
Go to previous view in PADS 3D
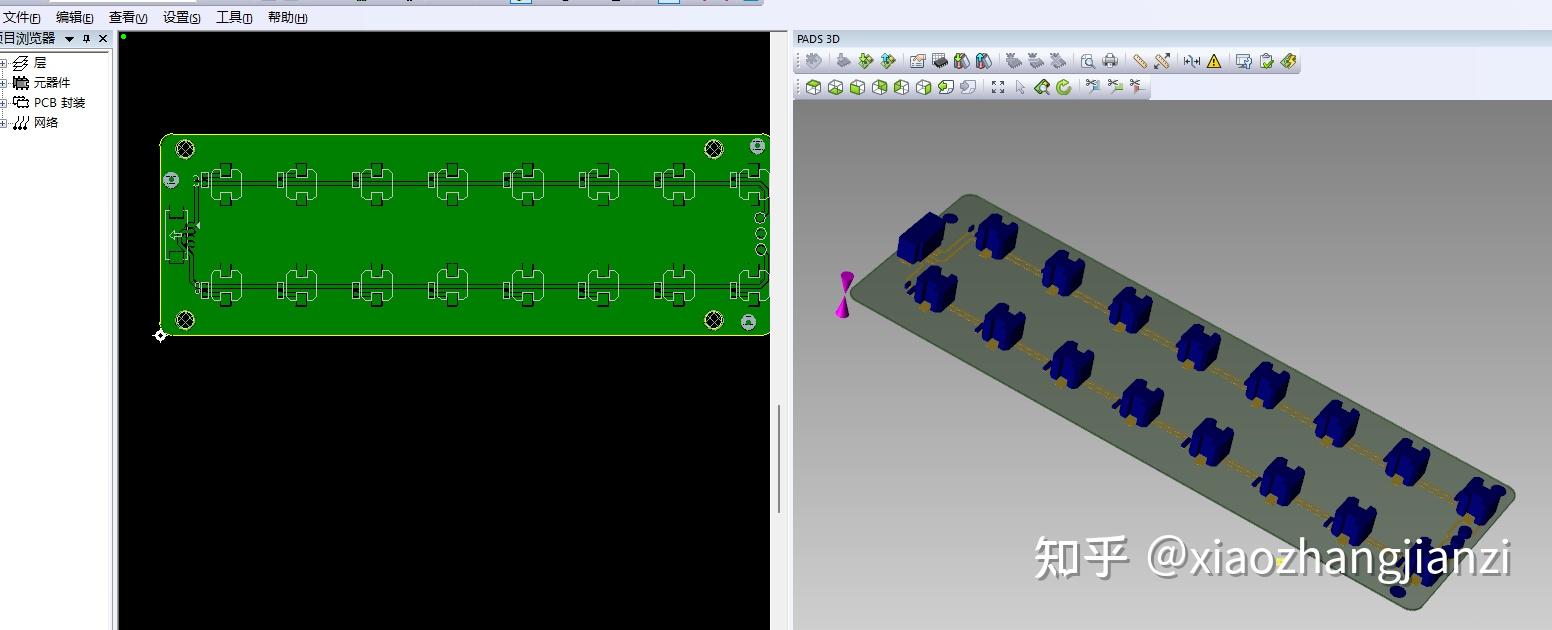point(945,87)
